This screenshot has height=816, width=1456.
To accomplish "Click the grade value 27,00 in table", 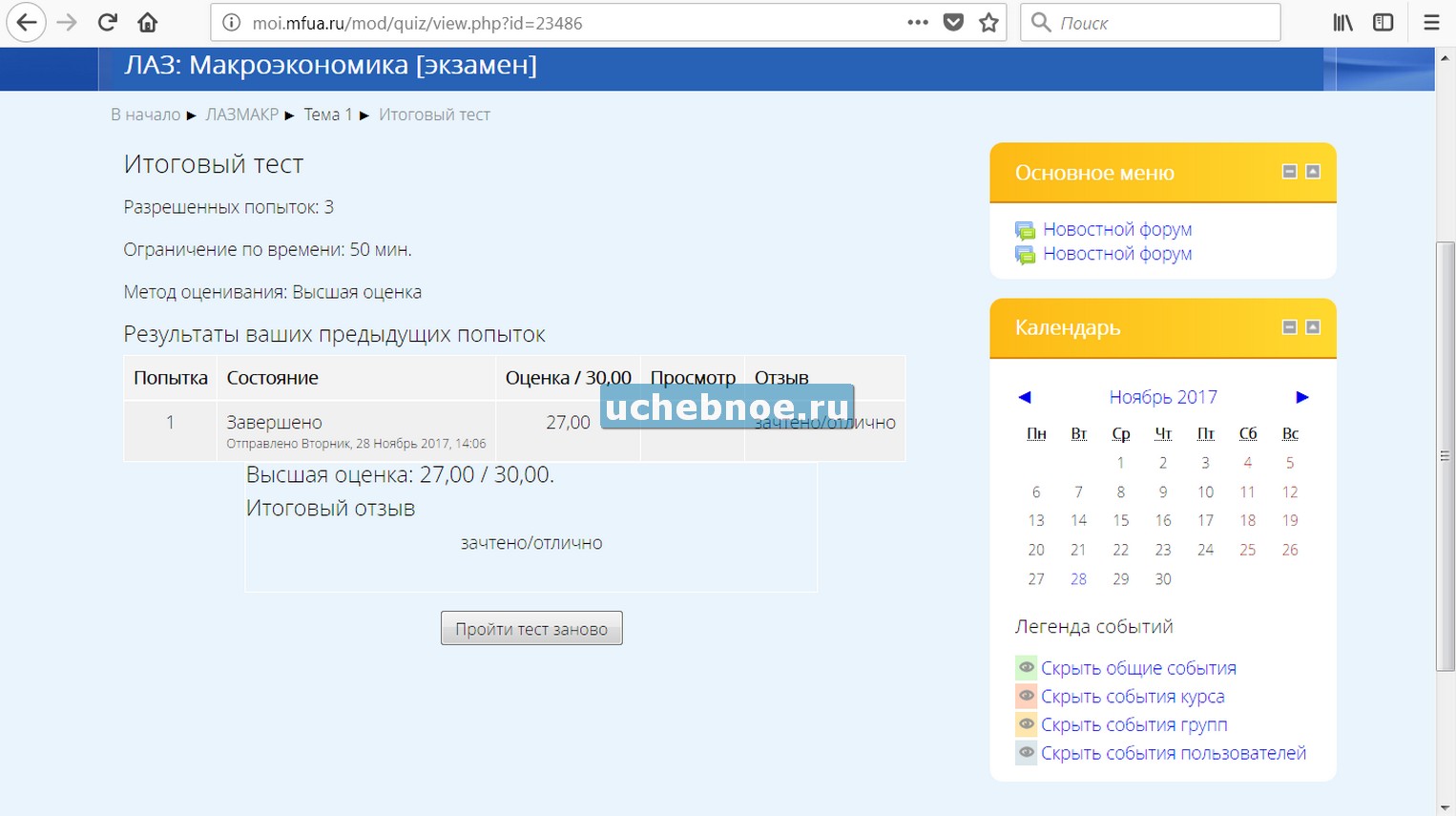I will click(568, 422).
